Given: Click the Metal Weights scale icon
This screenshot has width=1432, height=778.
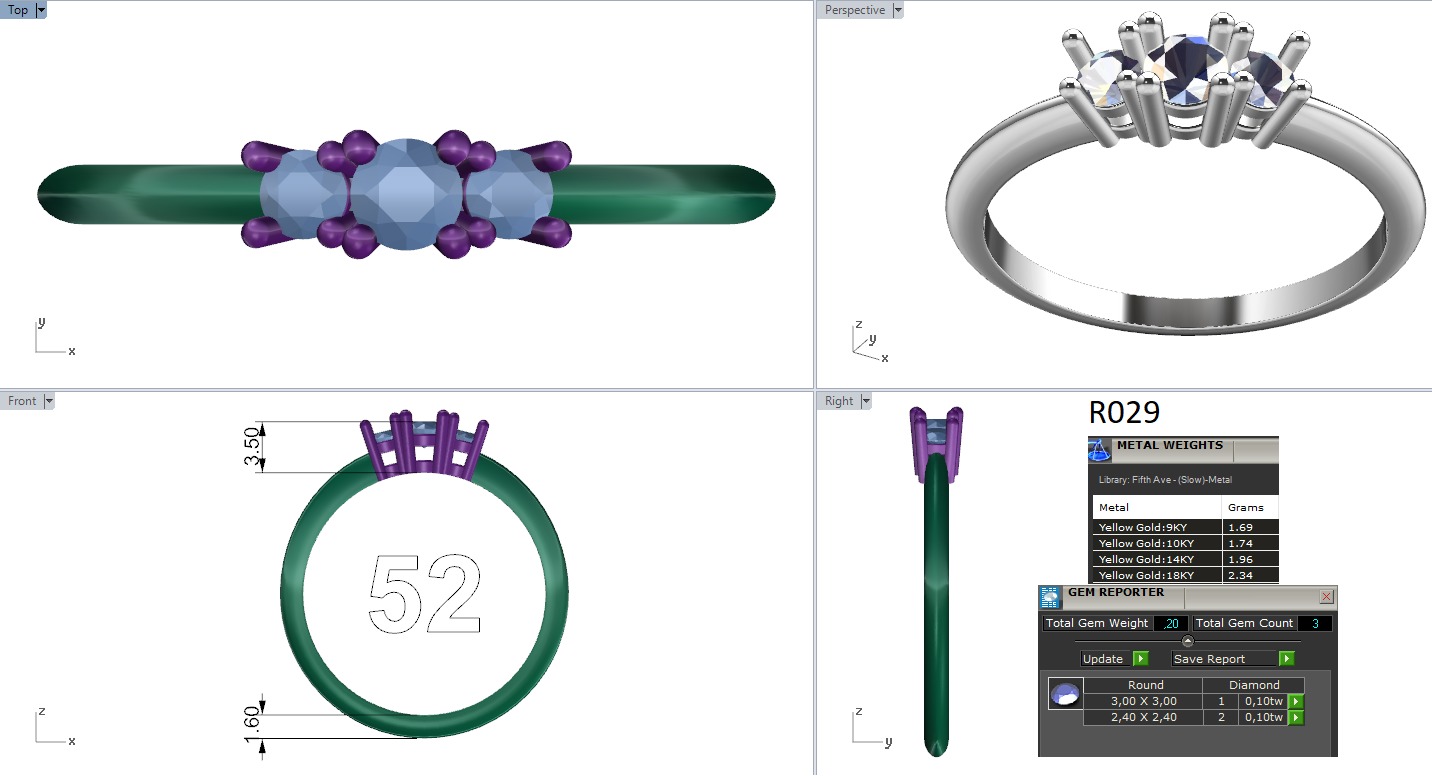Looking at the screenshot, I should (x=1099, y=450).
